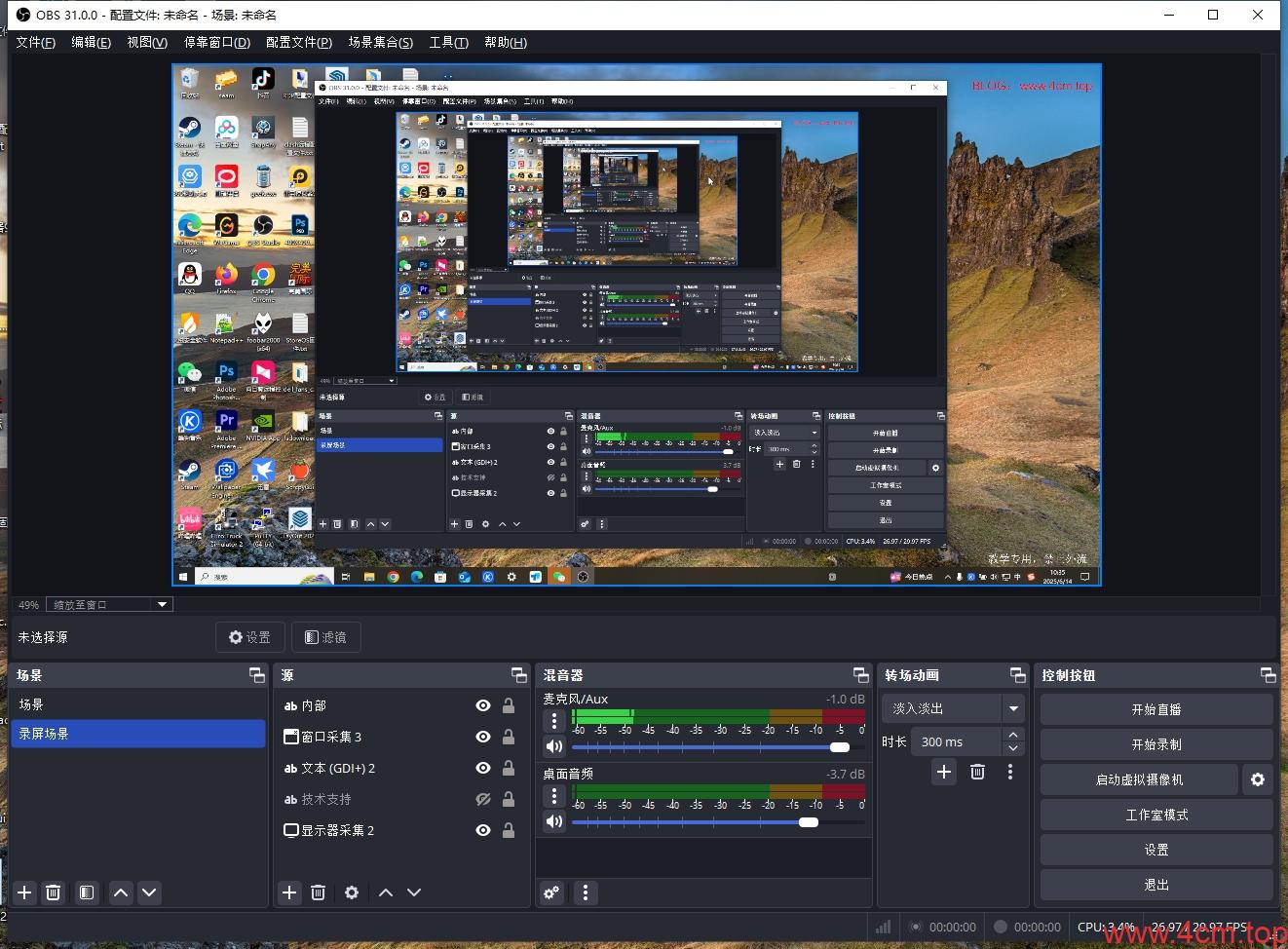Increase transition duration with up stepper
This screenshot has height=949, width=1288.
[1013, 736]
